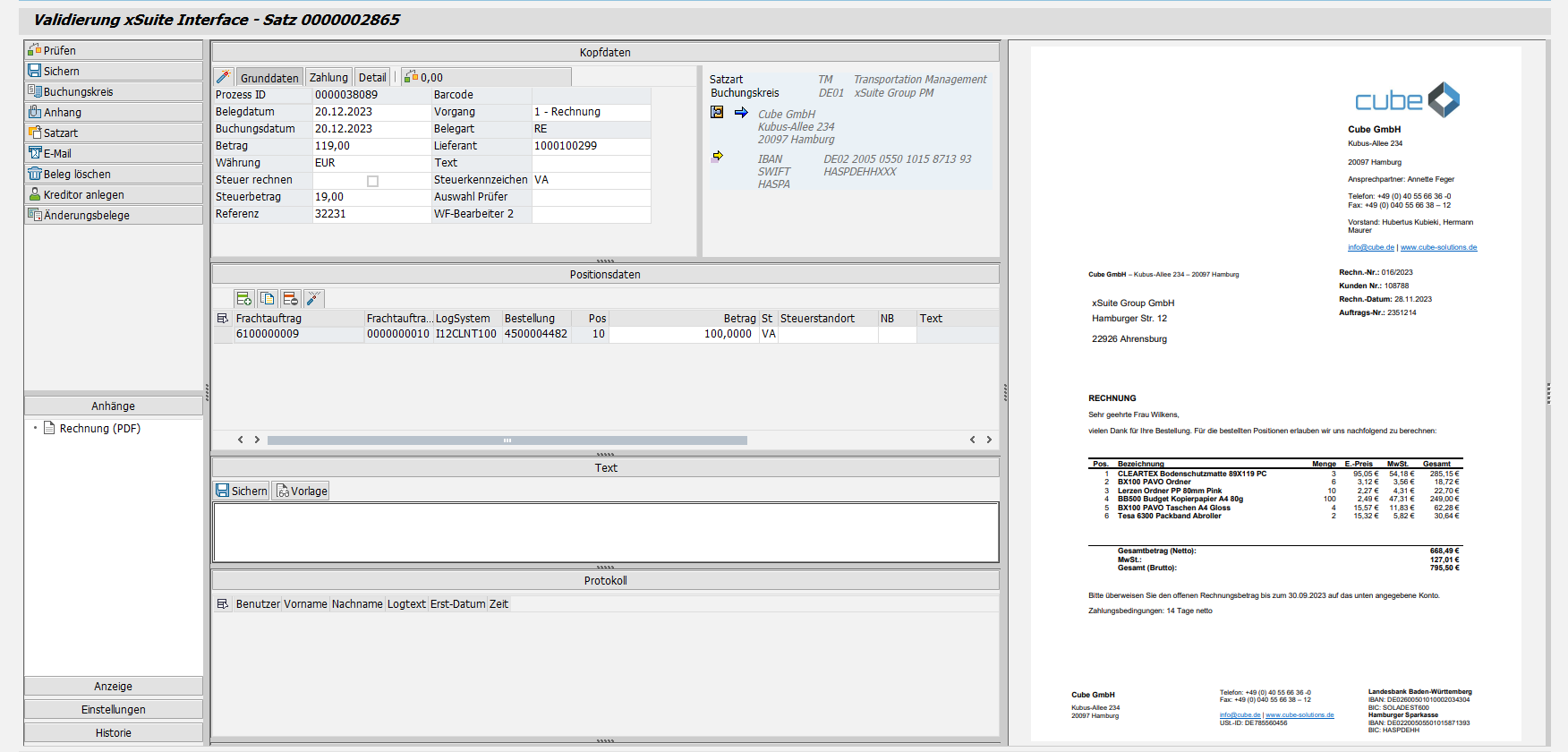Click the Logtext column header in Protokoll
This screenshot has height=752, width=1568.
406,604
